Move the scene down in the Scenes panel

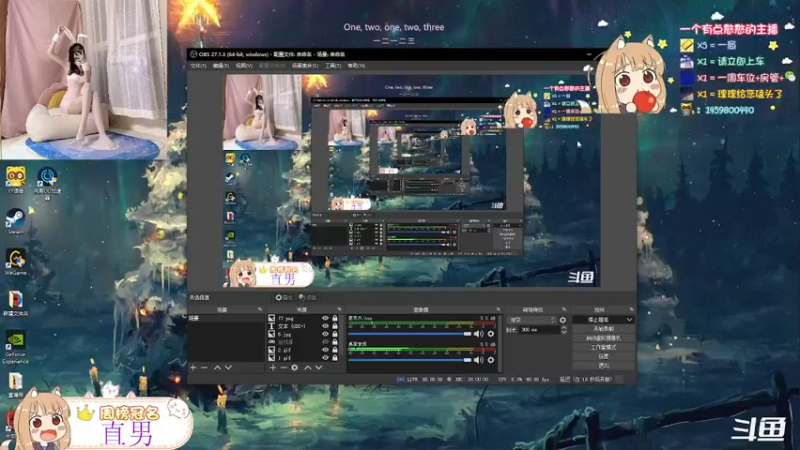tap(228, 367)
